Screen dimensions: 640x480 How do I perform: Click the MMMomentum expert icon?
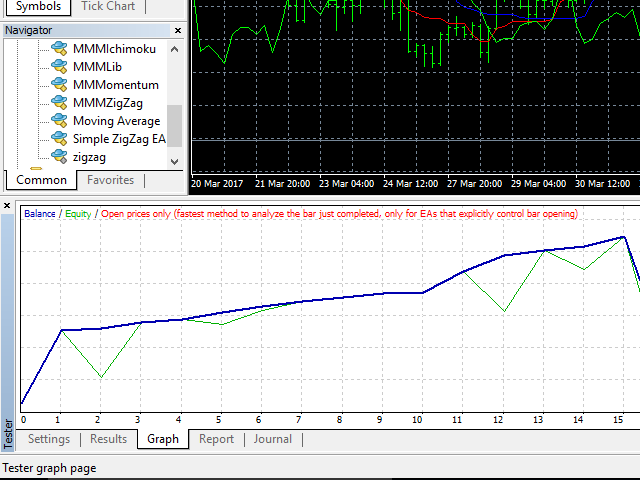59,85
